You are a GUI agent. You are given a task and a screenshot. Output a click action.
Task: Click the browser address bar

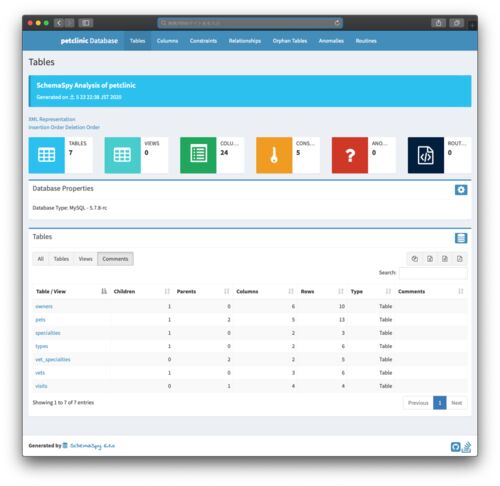tap(250, 23)
